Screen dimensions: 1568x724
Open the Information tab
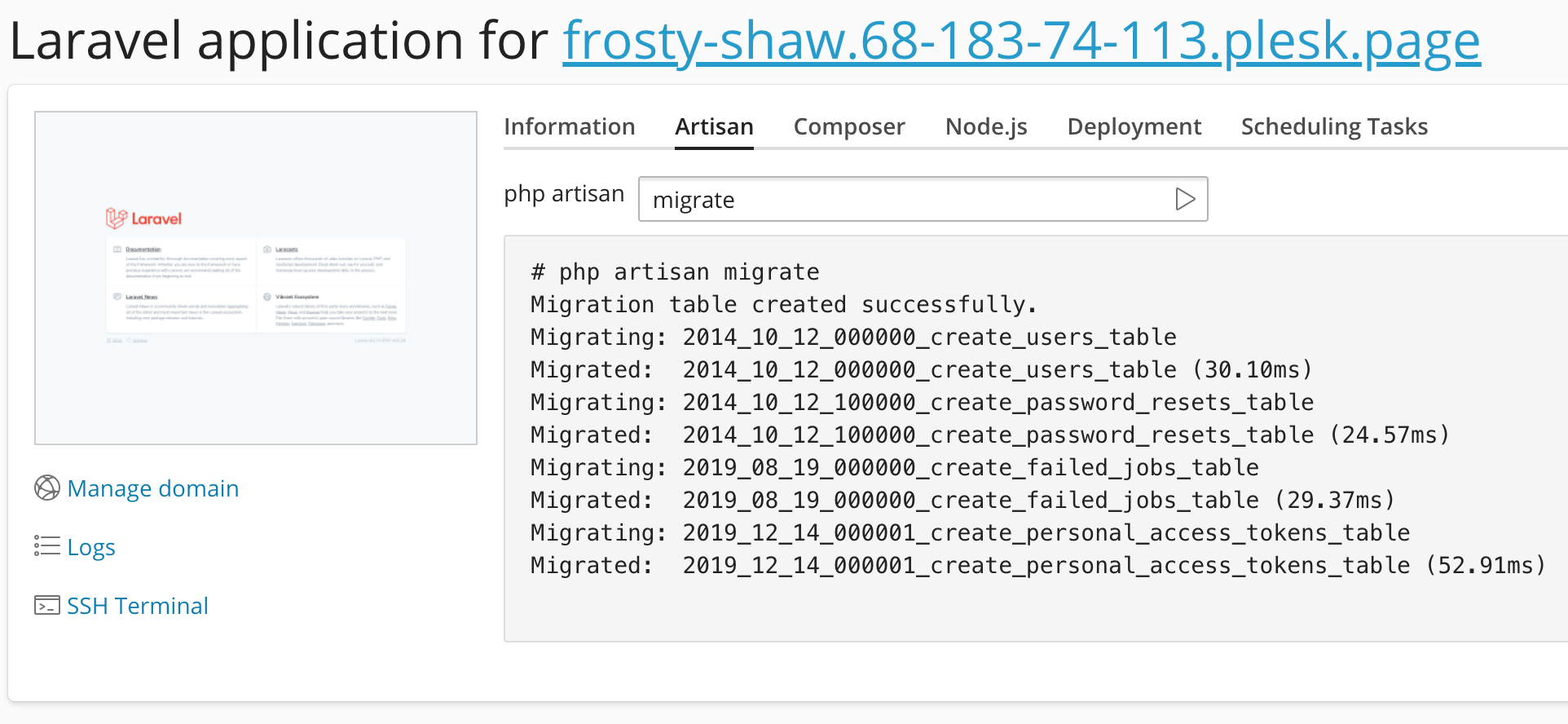coord(570,126)
